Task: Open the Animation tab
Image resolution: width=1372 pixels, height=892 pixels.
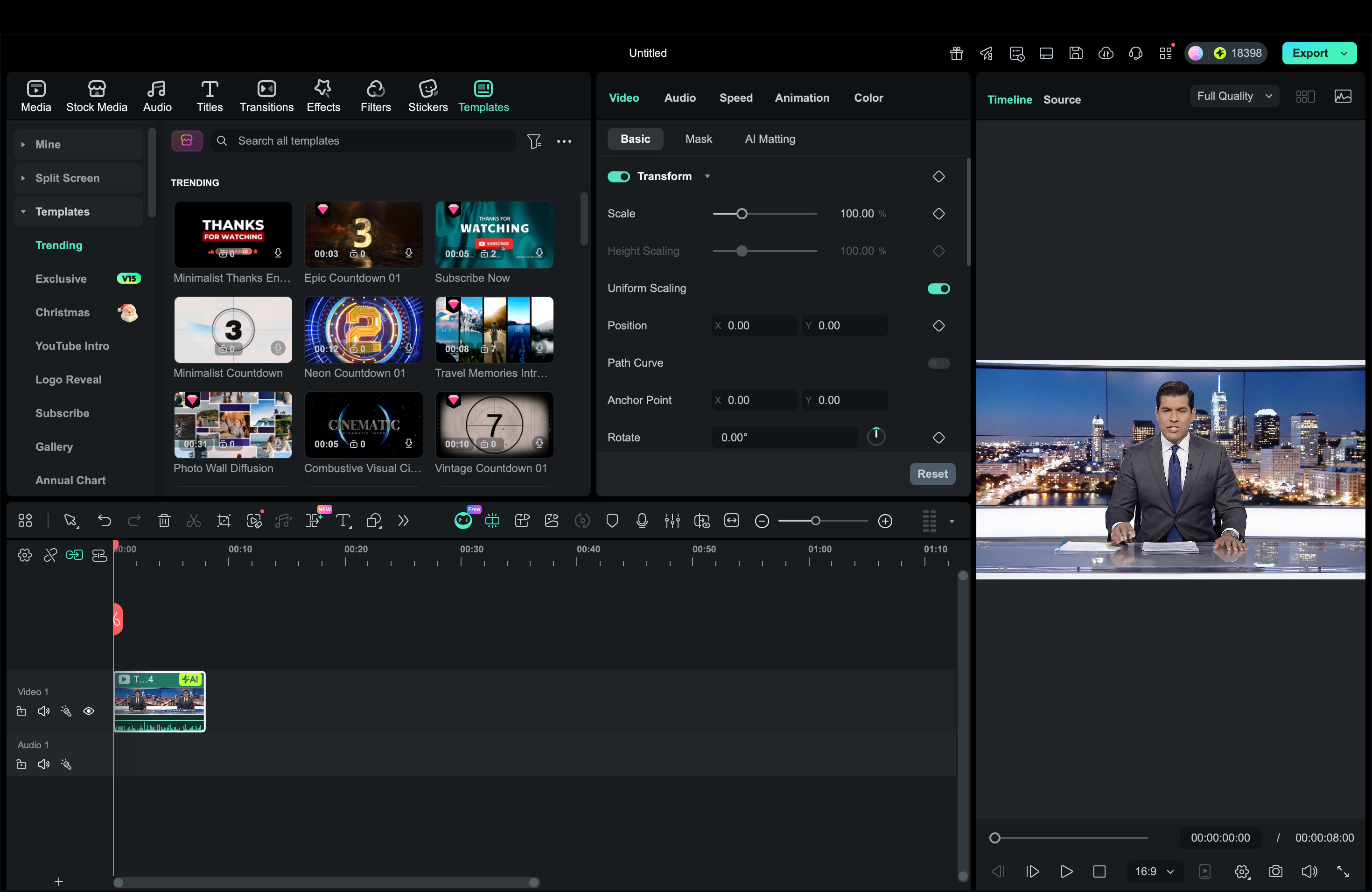Action: coord(802,98)
